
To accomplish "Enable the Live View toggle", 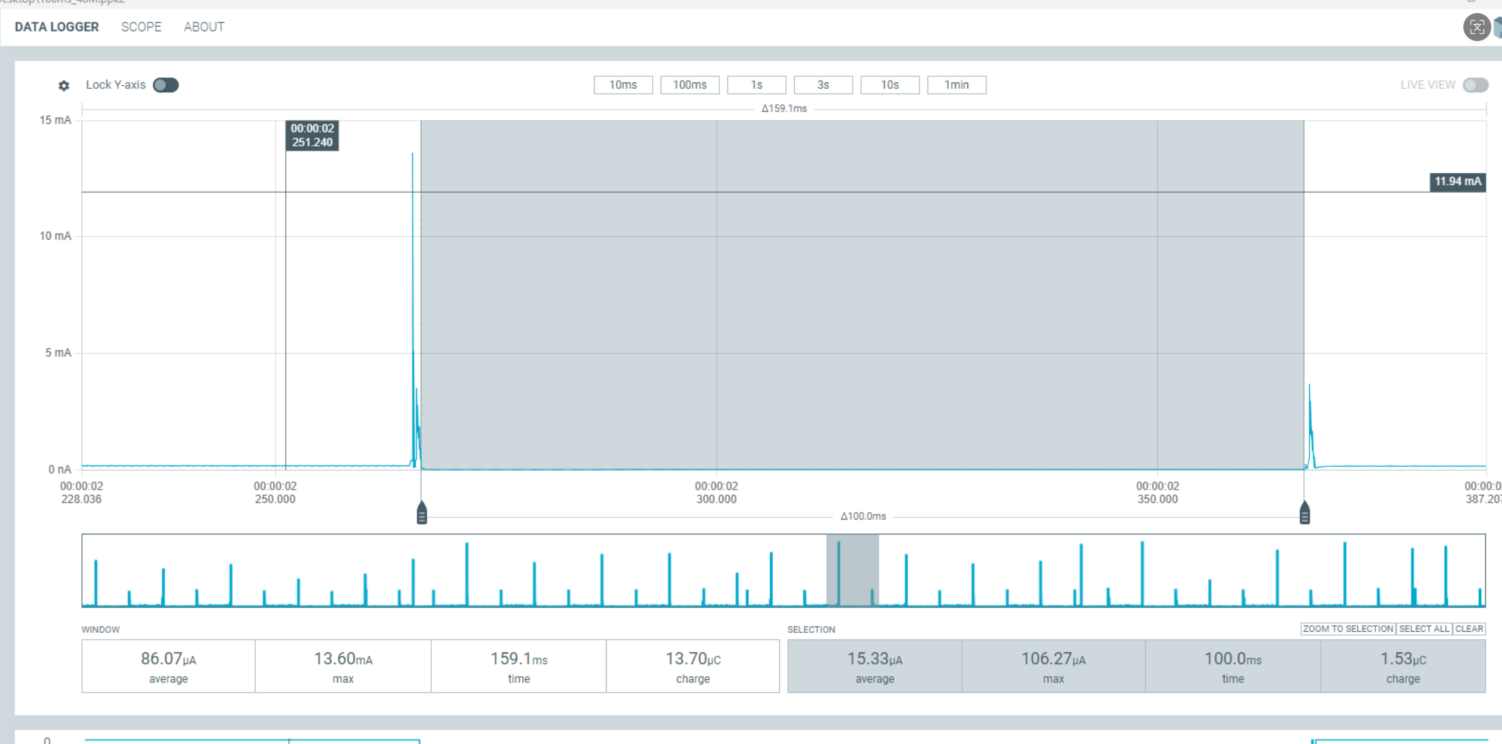I will pos(1475,85).
